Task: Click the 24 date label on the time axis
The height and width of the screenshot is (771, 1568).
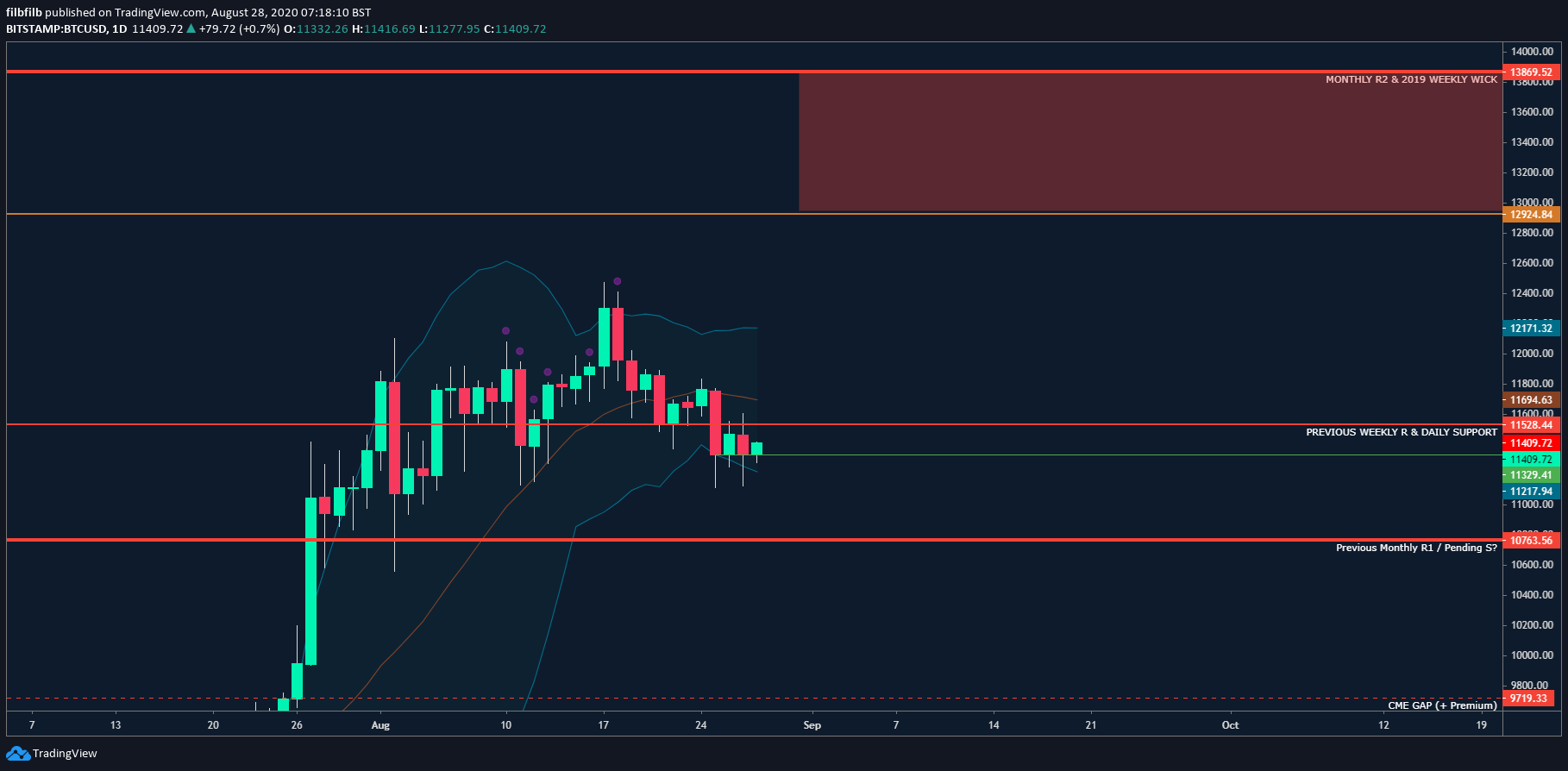Action: (701, 725)
